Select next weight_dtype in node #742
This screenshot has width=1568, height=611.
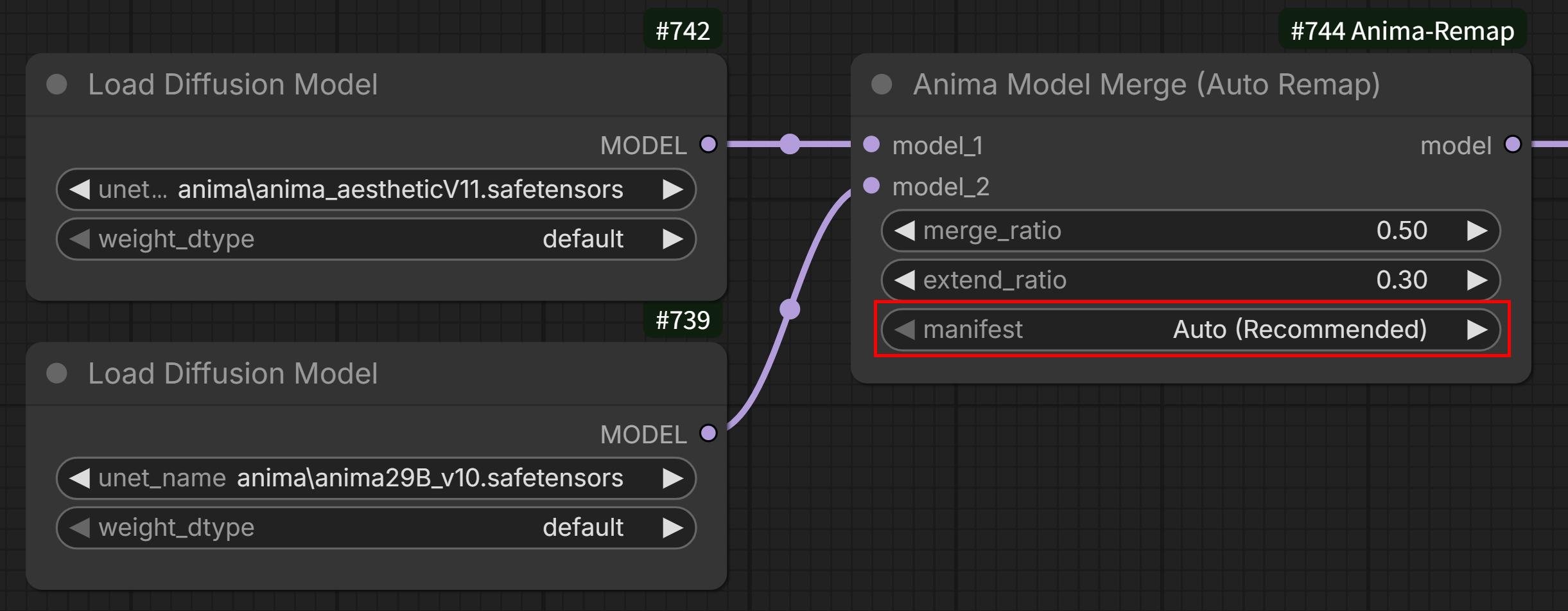click(672, 239)
